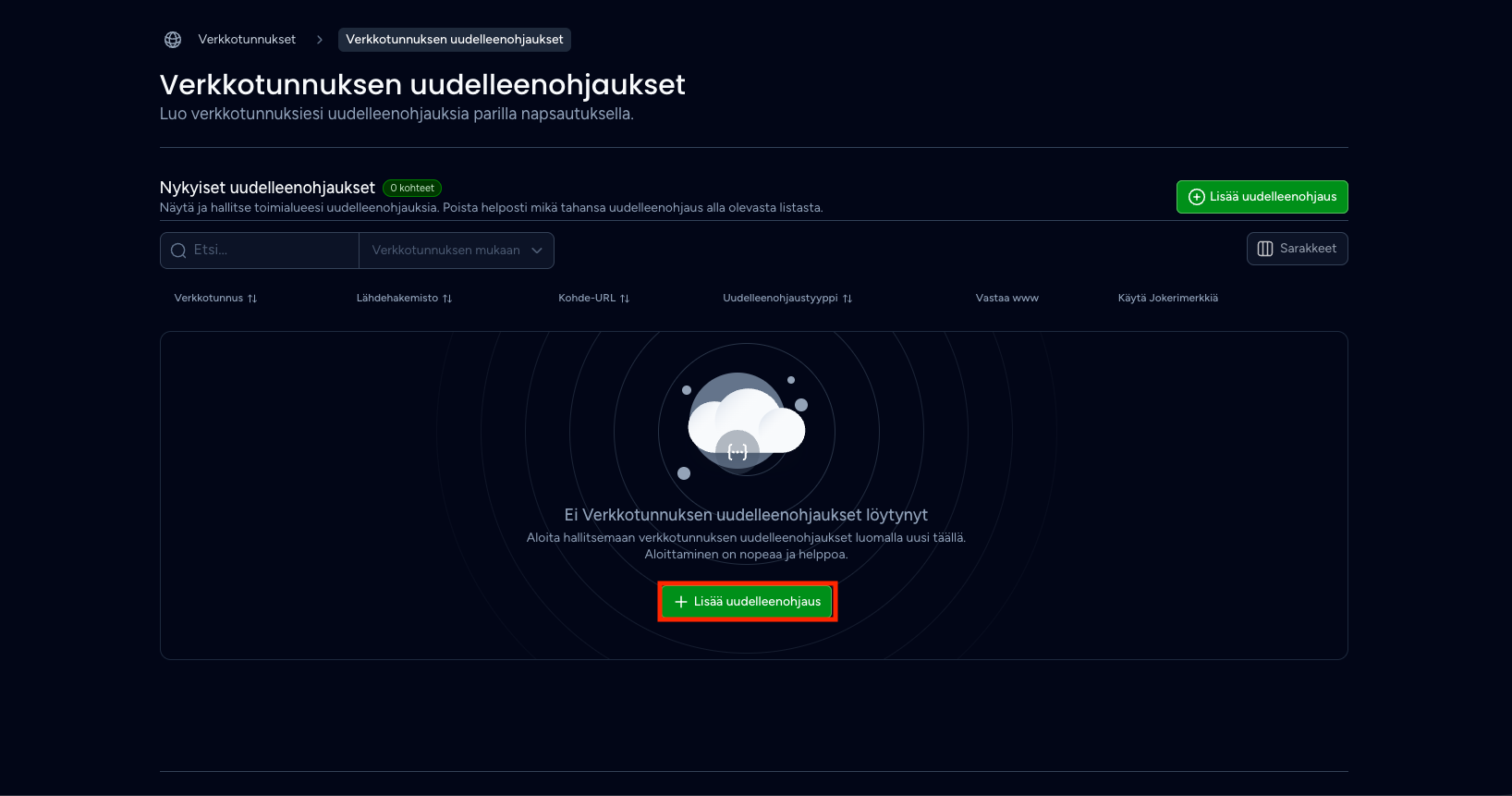Sort by Lähdehakemisto column arrows

pyautogui.click(x=447, y=299)
